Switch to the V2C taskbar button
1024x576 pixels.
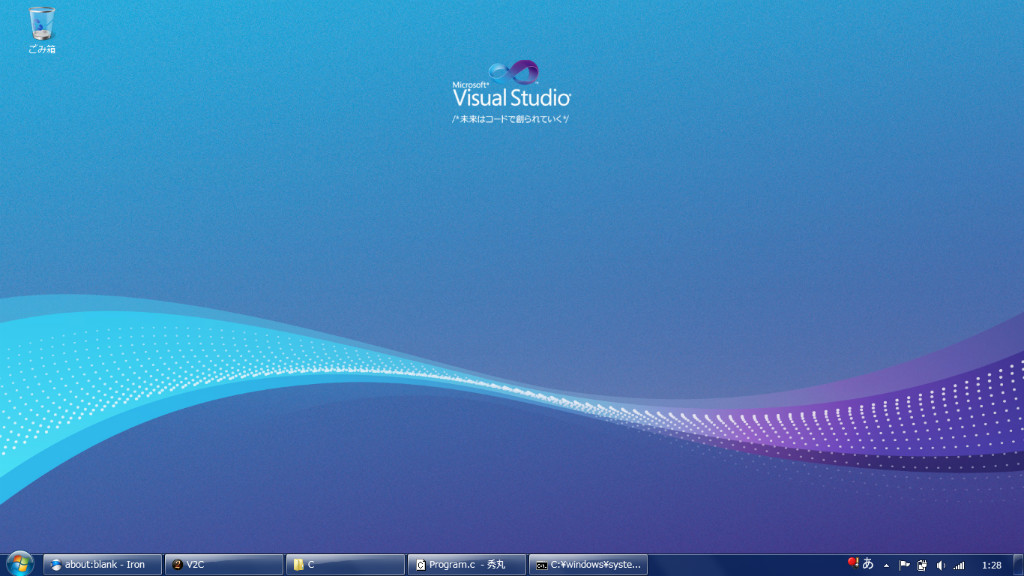pos(224,565)
